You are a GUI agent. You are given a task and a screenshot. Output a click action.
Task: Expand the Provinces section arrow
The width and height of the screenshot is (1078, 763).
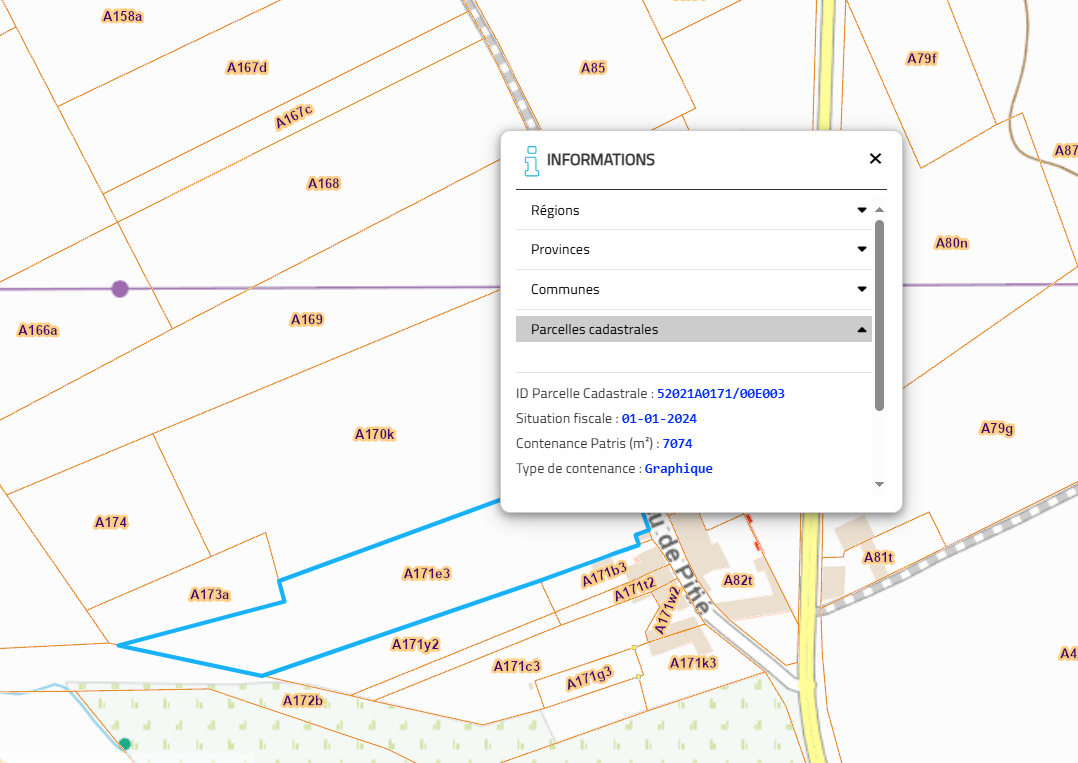861,249
